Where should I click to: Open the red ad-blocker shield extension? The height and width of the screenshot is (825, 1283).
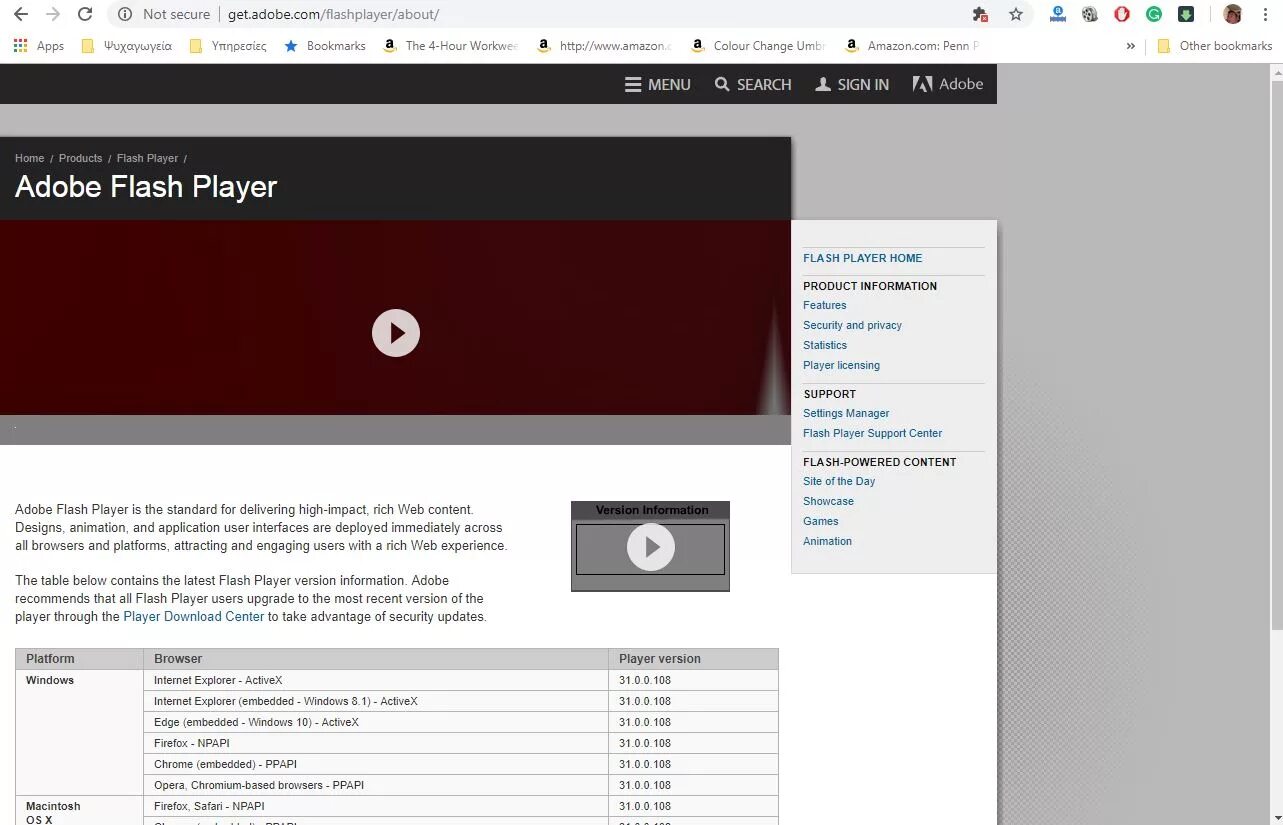[x=1122, y=14]
